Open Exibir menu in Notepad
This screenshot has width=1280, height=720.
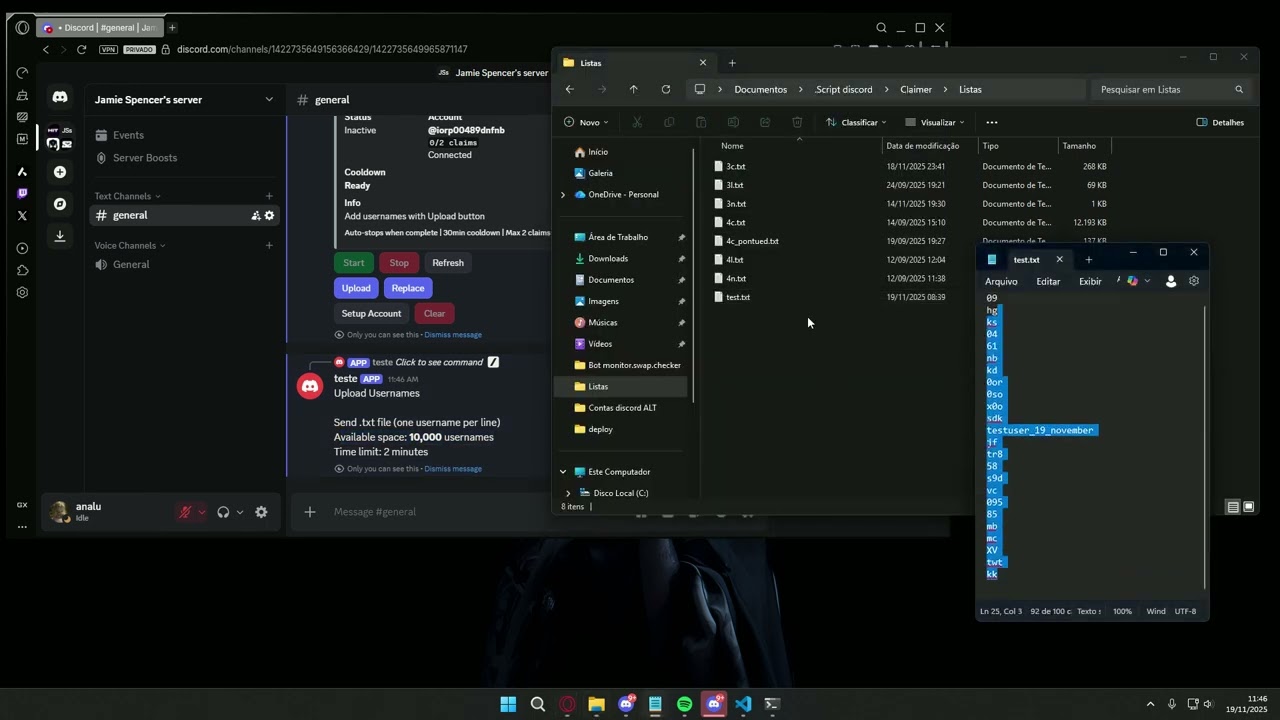tap(1090, 281)
